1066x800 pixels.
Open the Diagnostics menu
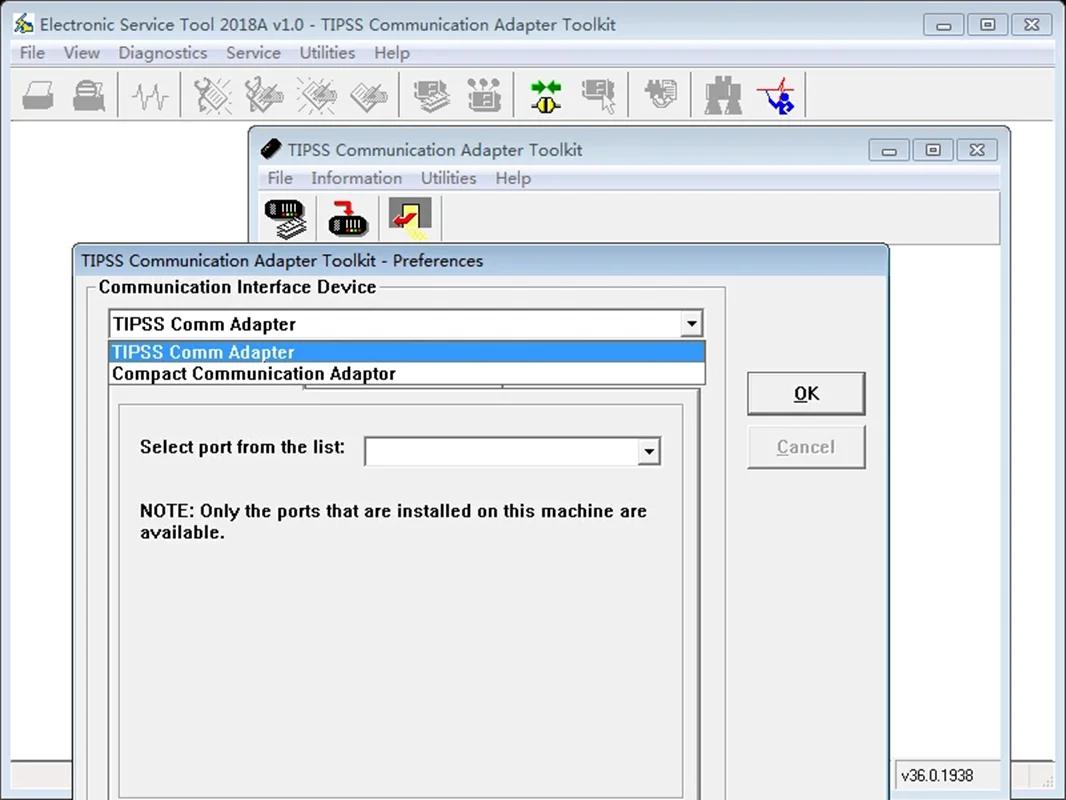tap(162, 53)
